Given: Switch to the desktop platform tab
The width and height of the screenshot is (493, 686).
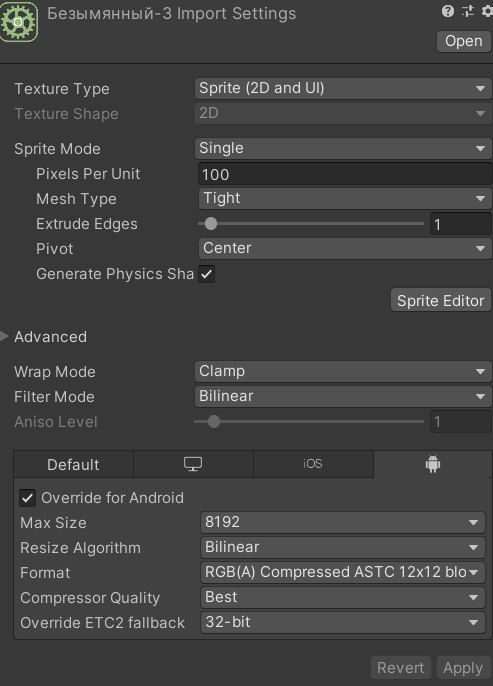Looking at the screenshot, I should click(x=193, y=464).
